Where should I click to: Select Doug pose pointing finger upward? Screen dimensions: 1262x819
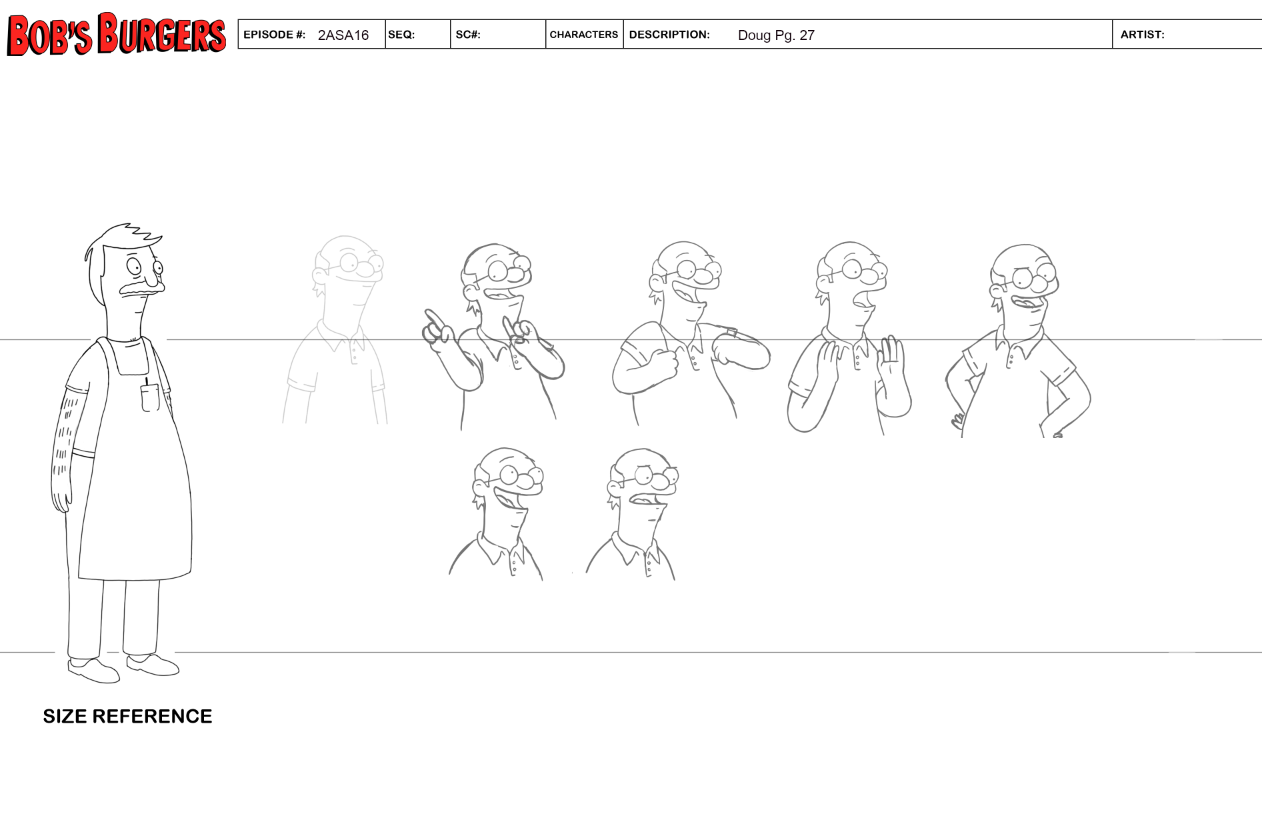click(x=494, y=336)
